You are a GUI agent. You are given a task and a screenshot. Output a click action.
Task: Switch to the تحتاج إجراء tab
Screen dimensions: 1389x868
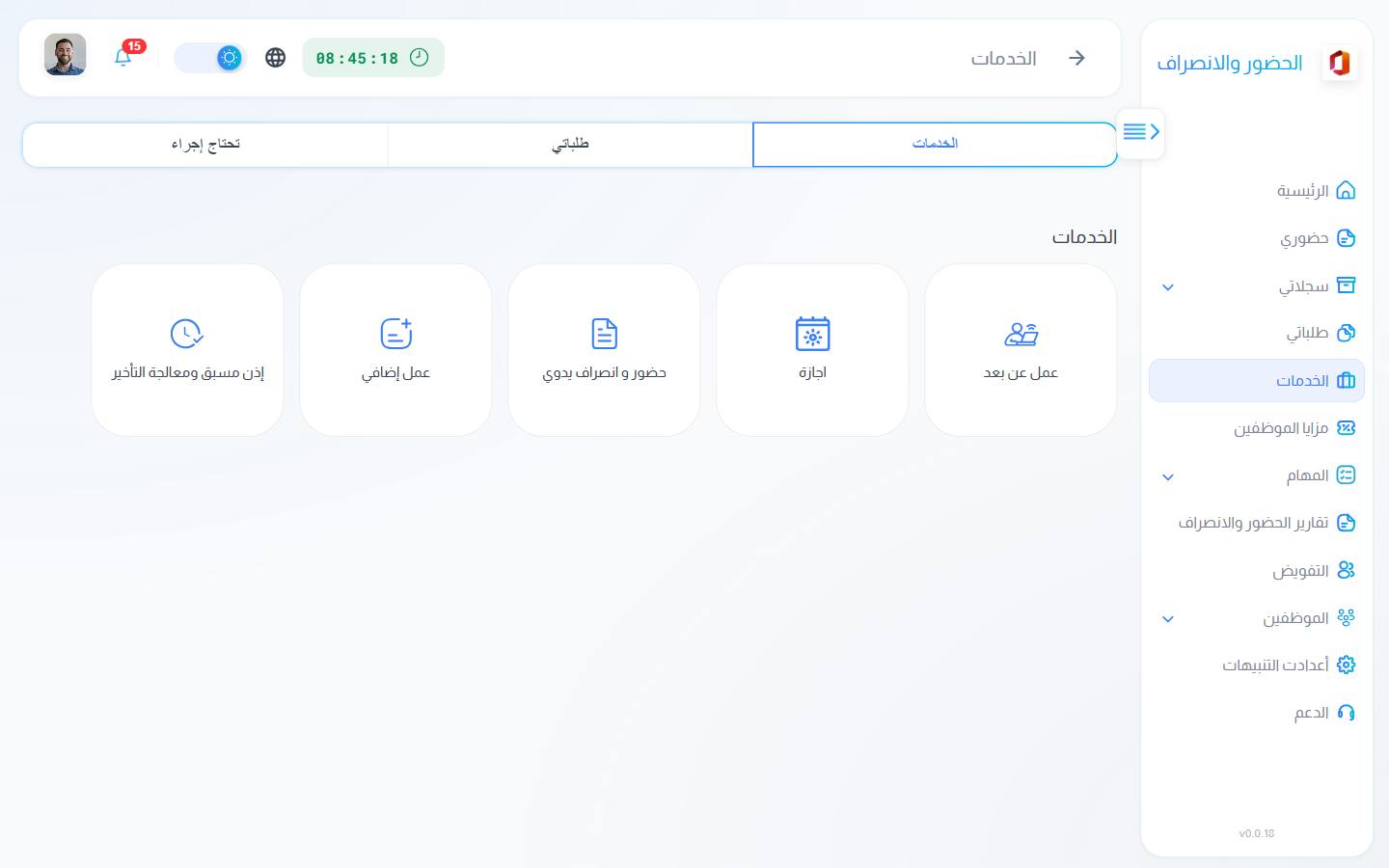click(205, 144)
